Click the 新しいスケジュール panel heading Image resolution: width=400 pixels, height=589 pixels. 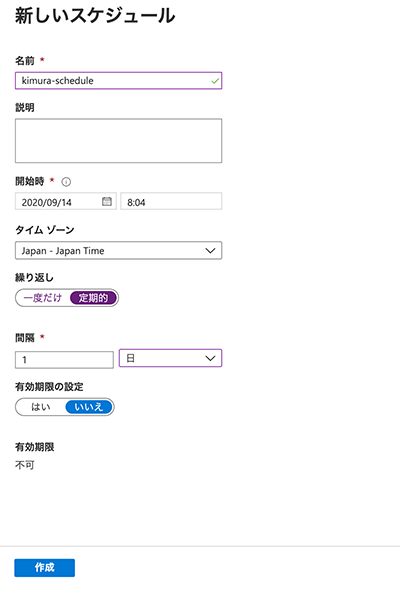pyautogui.click(x=95, y=16)
